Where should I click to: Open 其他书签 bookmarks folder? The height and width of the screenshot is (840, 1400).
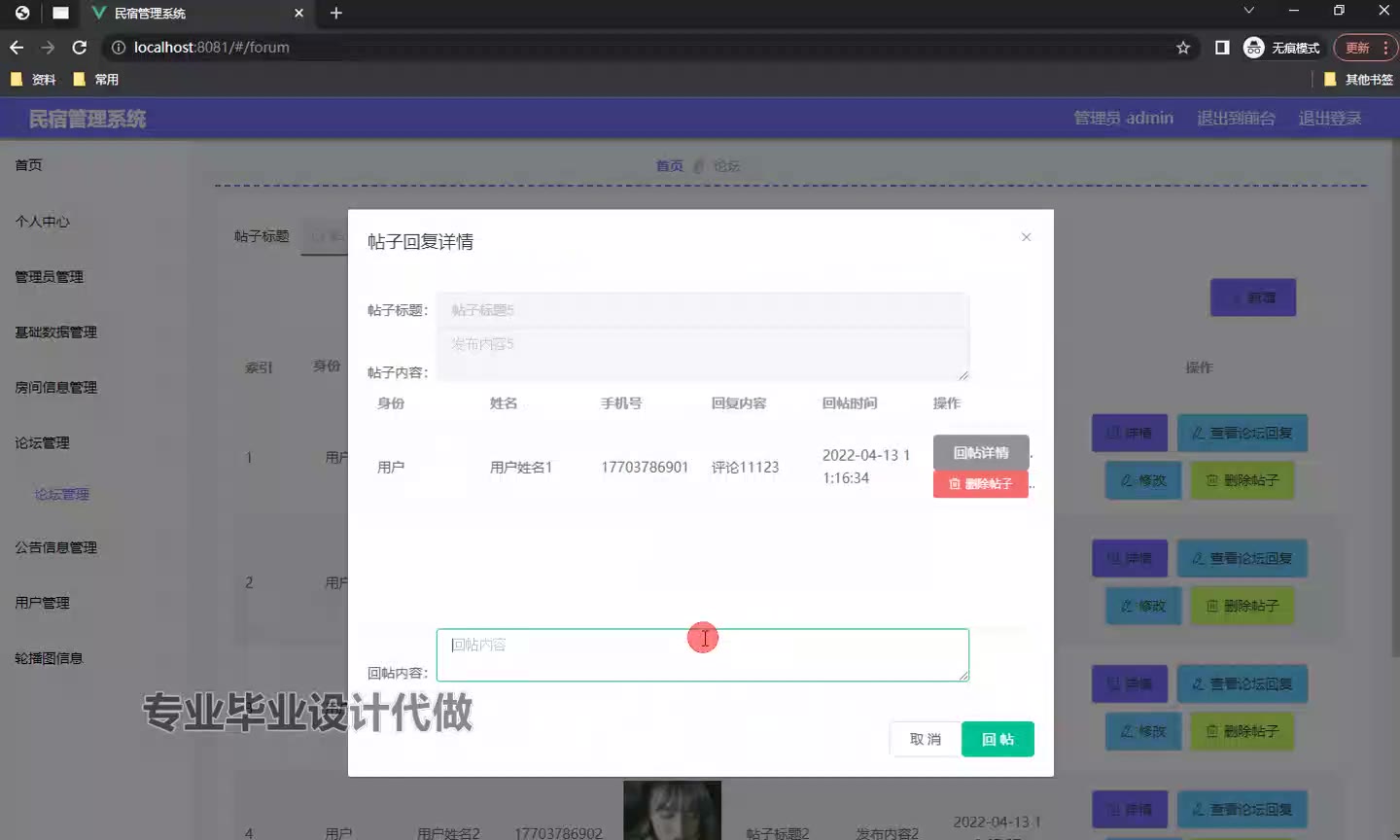pos(1358,80)
